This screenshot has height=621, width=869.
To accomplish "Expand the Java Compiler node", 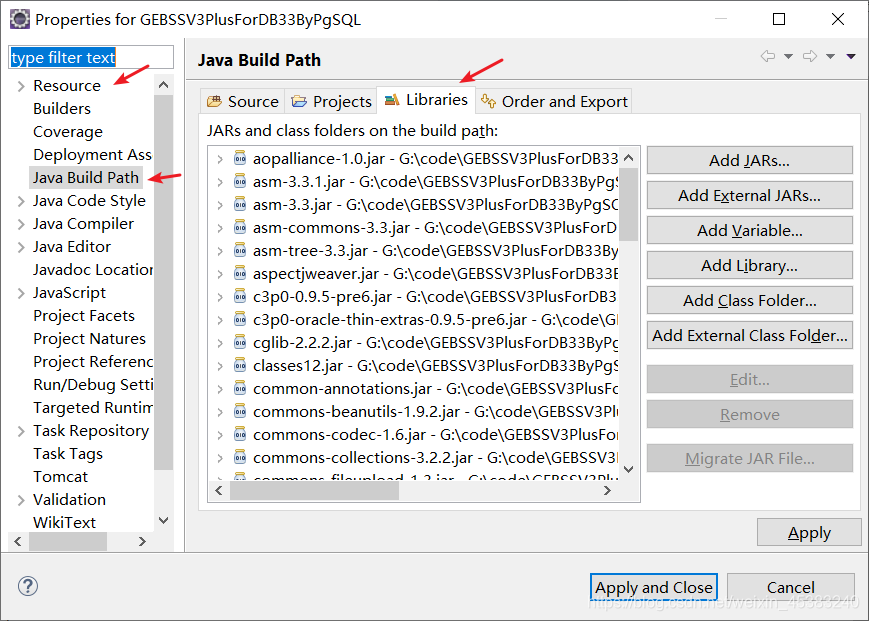I will point(21,224).
